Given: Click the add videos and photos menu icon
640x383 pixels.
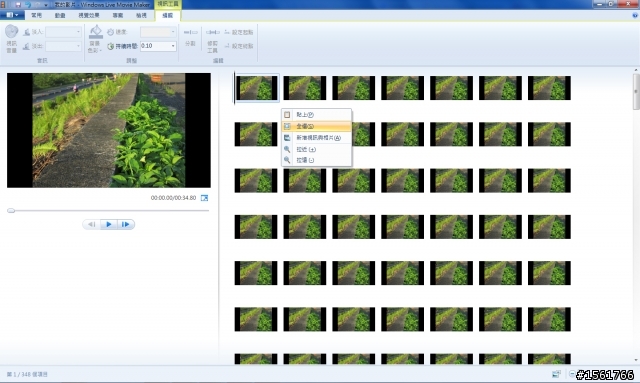Looking at the screenshot, I should point(287,138).
